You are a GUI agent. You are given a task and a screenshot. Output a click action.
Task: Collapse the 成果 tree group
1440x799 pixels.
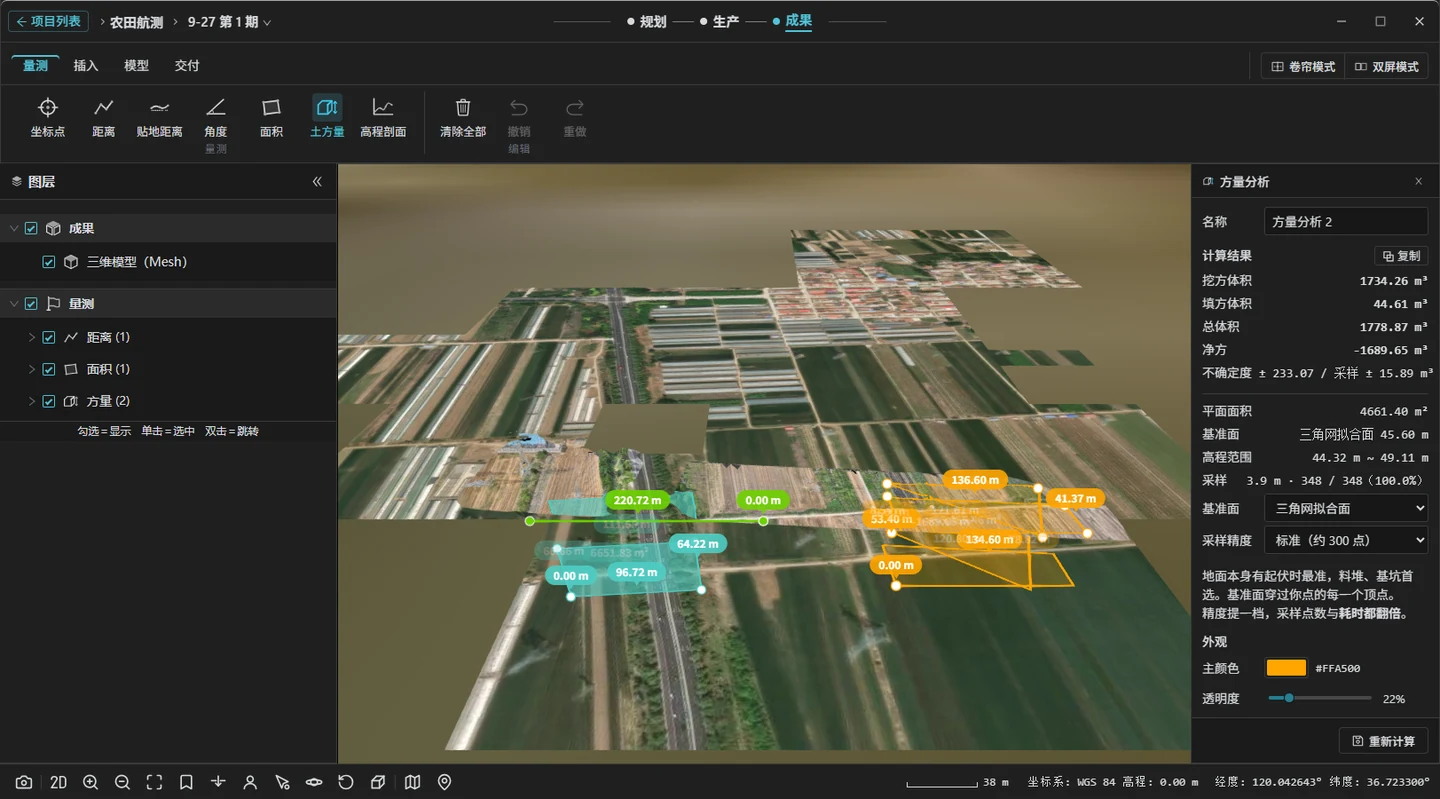point(13,229)
